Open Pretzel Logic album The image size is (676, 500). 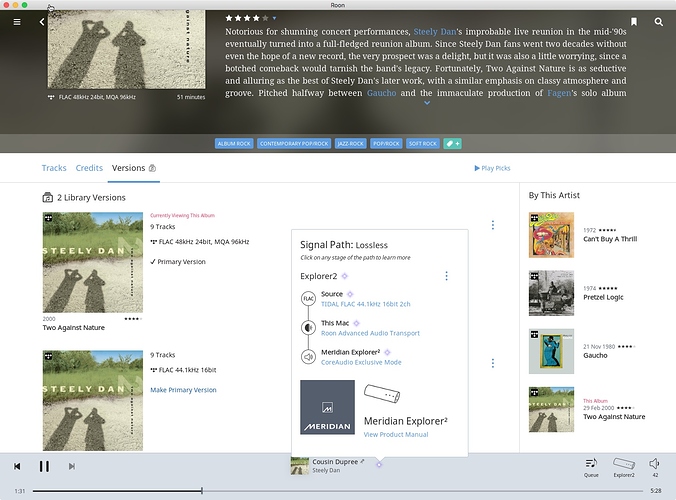[551, 293]
